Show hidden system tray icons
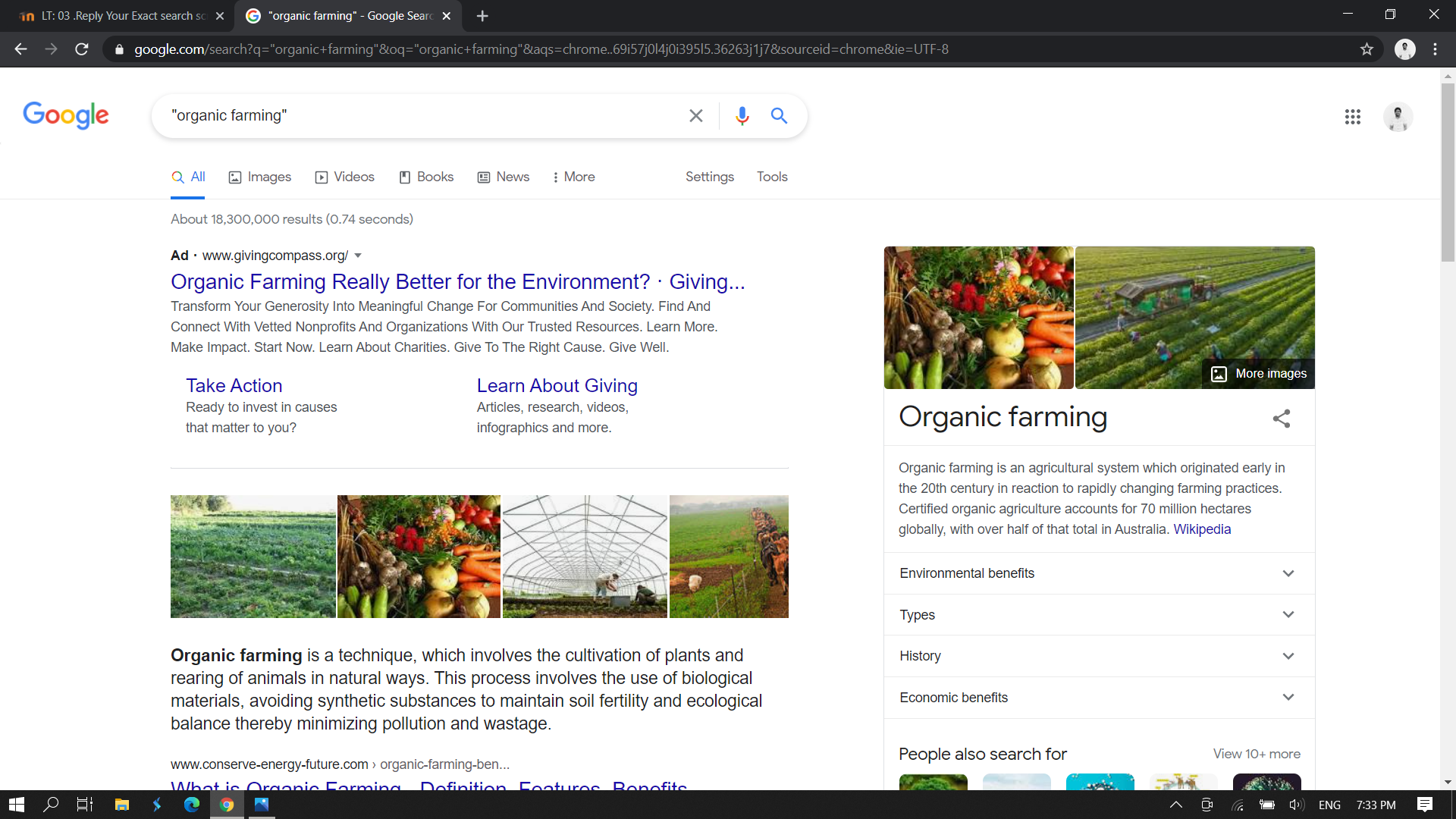Image resolution: width=1456 pixels, height=819 pixels. click(1175, 805)
